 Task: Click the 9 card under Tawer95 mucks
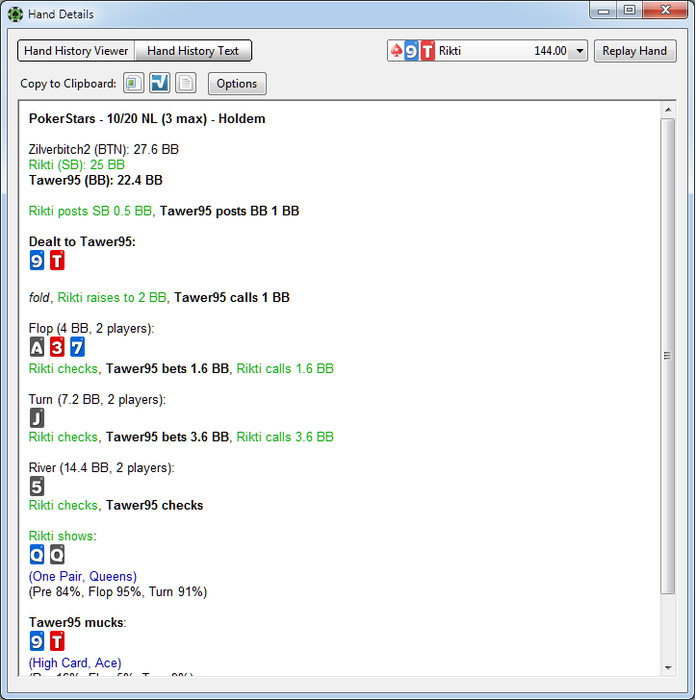click(x=37, y=641)
